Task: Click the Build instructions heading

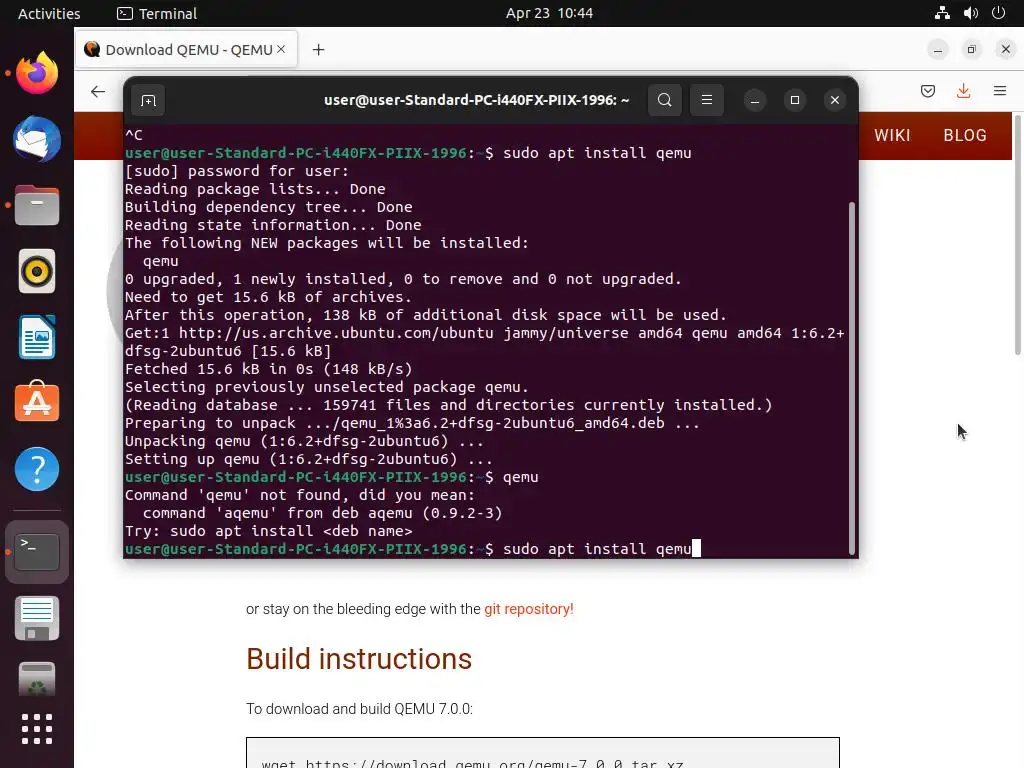Action: [x=359, y=658]
